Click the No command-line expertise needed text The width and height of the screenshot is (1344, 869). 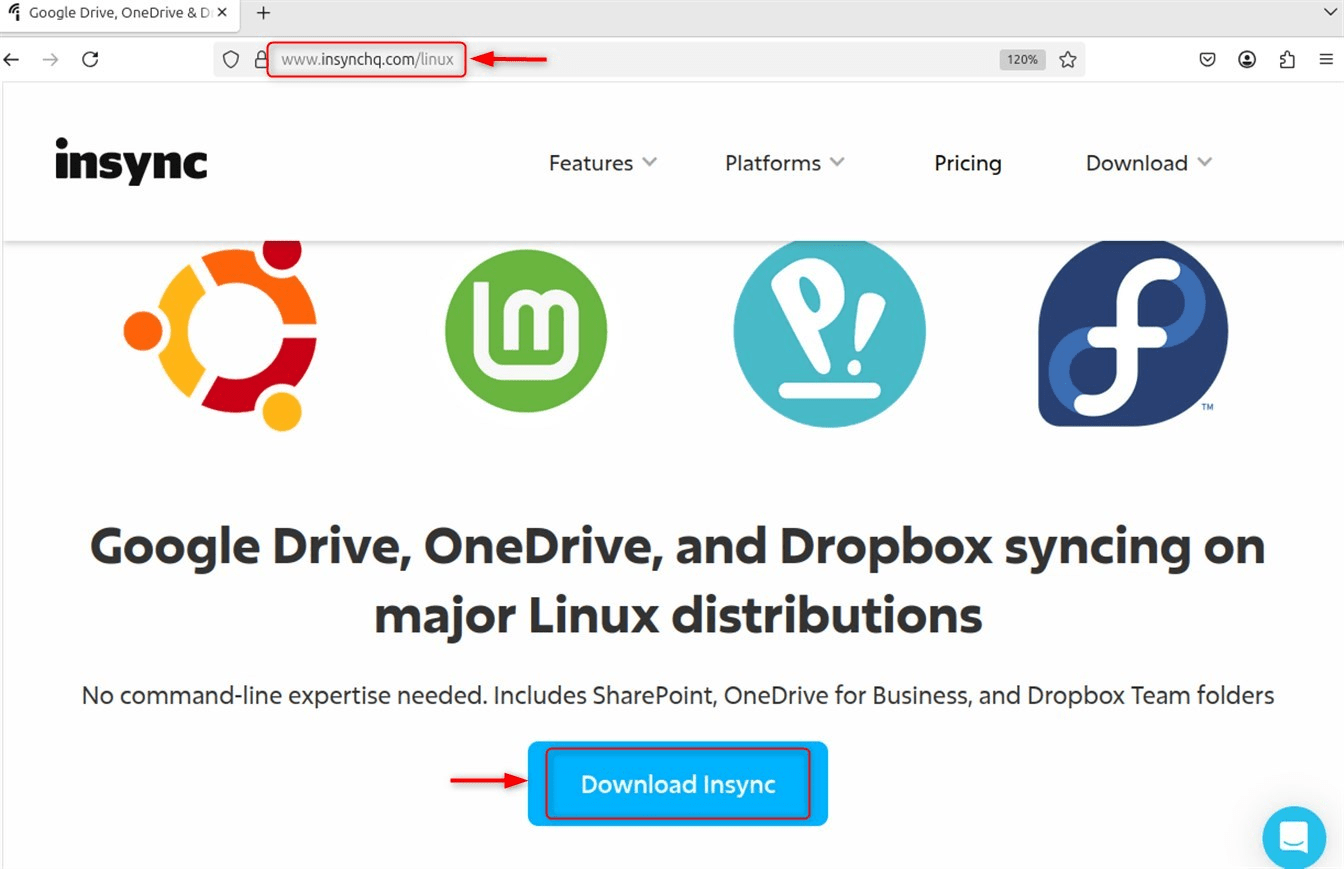(x=678, y=695)
